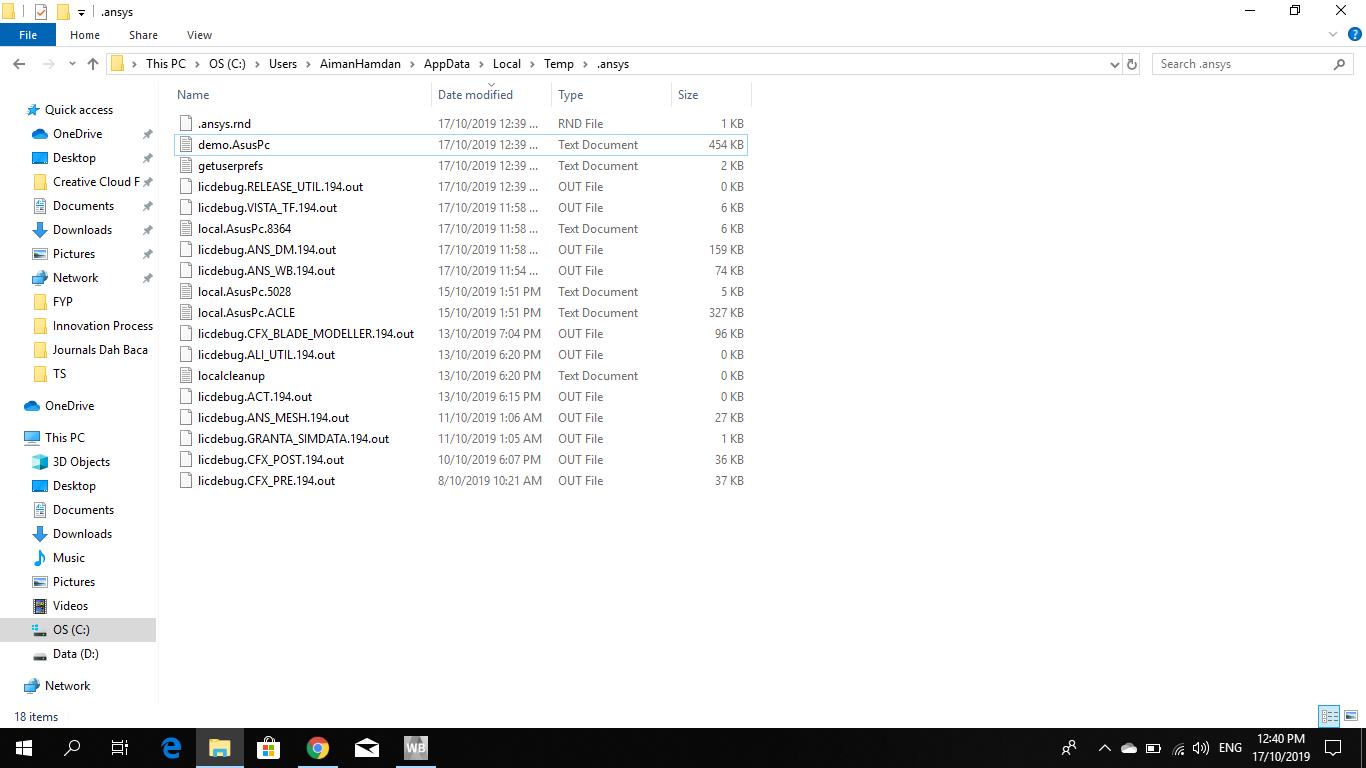Screen dimensions: 1366x768
Task: Open the FYP folder in sidebar
Action: [62, 302]
